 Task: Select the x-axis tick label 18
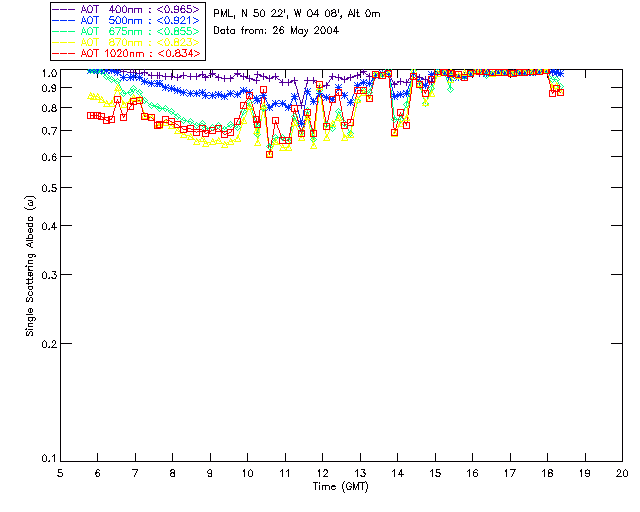(x=547, y=473)
